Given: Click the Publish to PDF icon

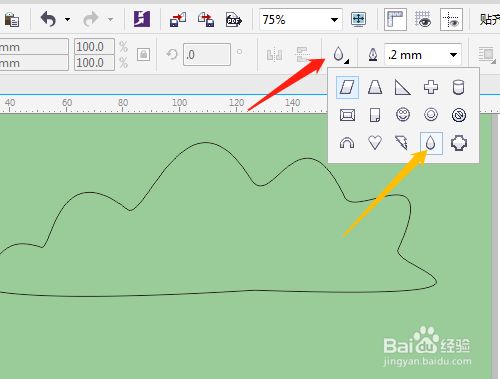Looking at the screenshot, I should pos(234,20).
